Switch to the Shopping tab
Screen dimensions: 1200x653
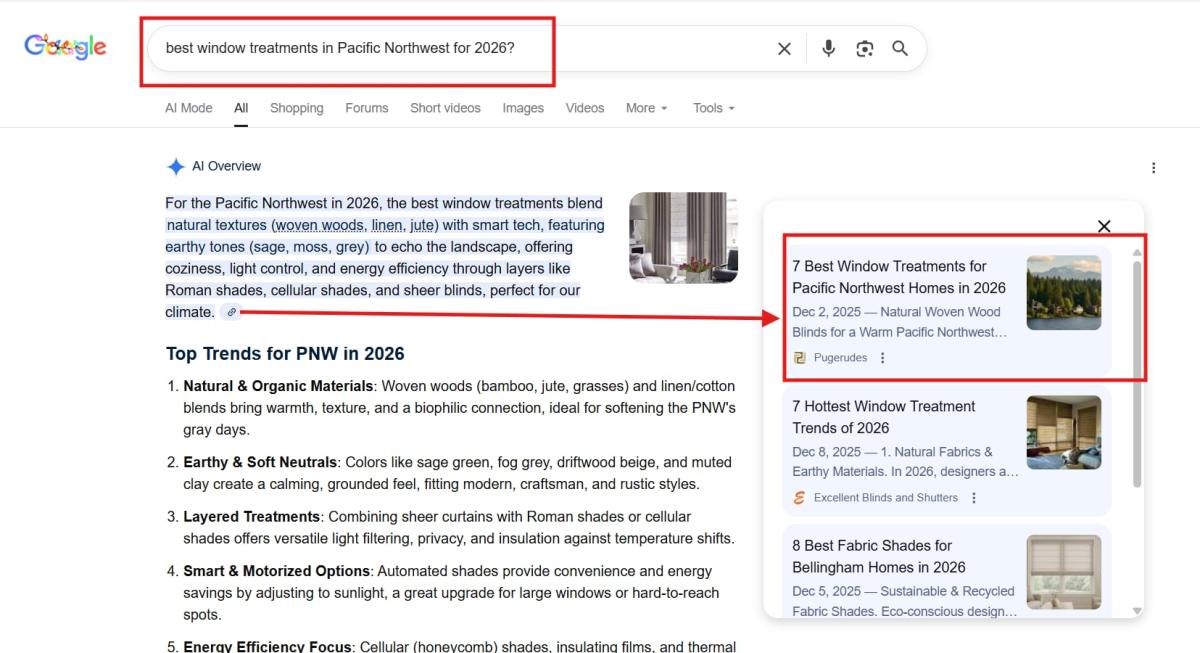coord(296,108)
